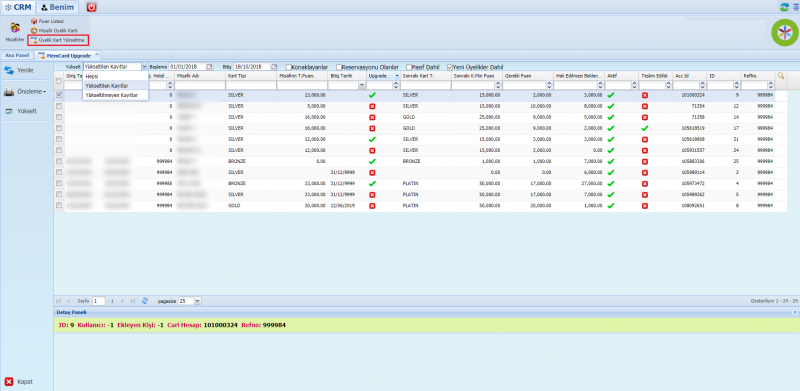Switch to the Benim tab
This screenshot has height=391, width=800.
[57, 7]
